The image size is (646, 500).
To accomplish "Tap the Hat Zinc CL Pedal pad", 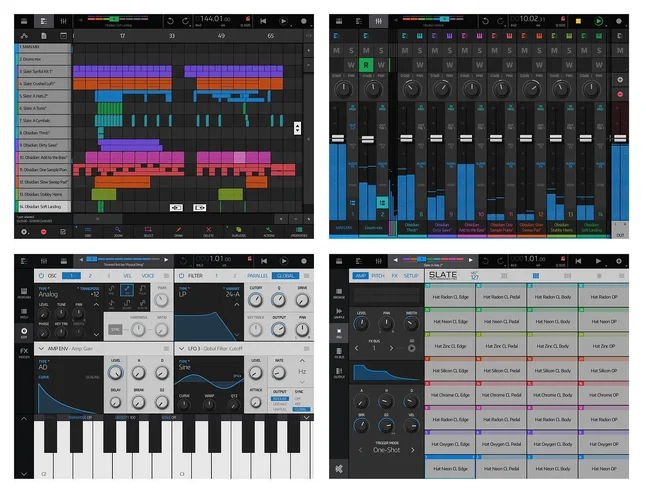I will coord(501,345).
